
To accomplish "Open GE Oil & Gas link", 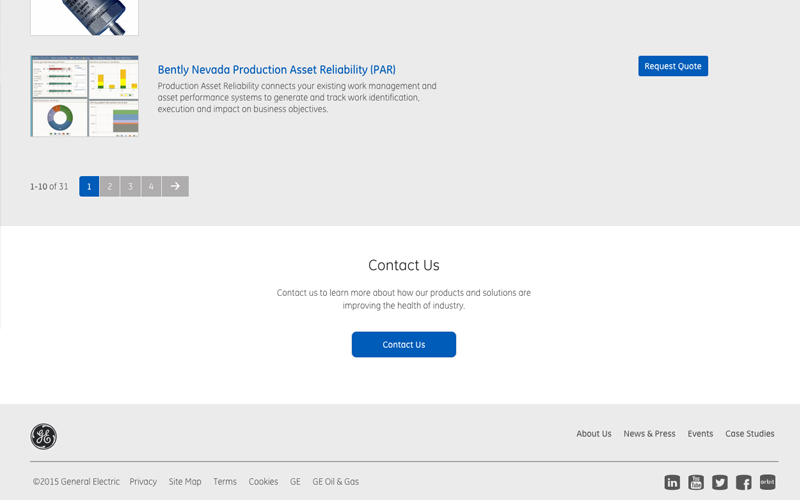I will (336, 482).
